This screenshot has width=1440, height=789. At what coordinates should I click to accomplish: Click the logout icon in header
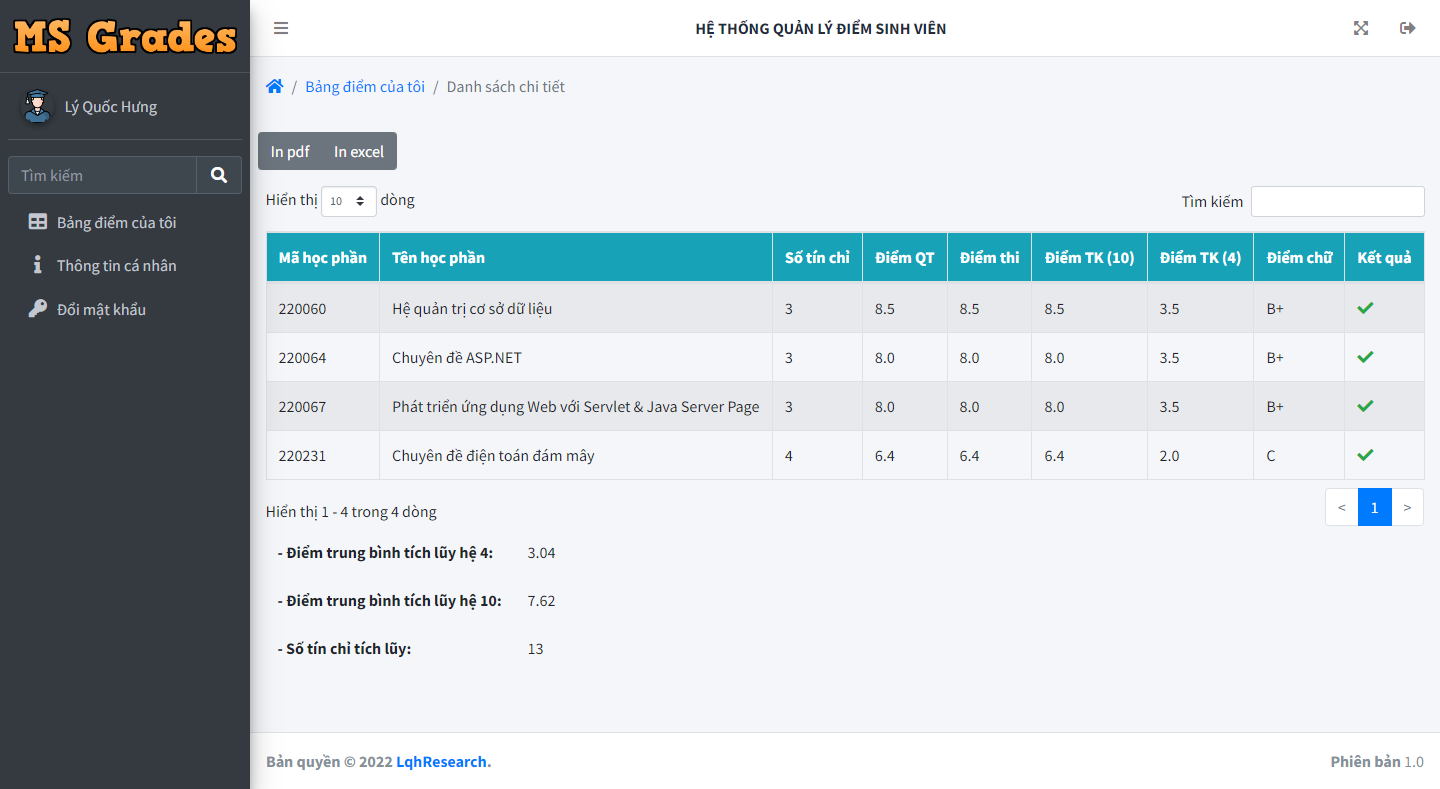(1408, 28)
